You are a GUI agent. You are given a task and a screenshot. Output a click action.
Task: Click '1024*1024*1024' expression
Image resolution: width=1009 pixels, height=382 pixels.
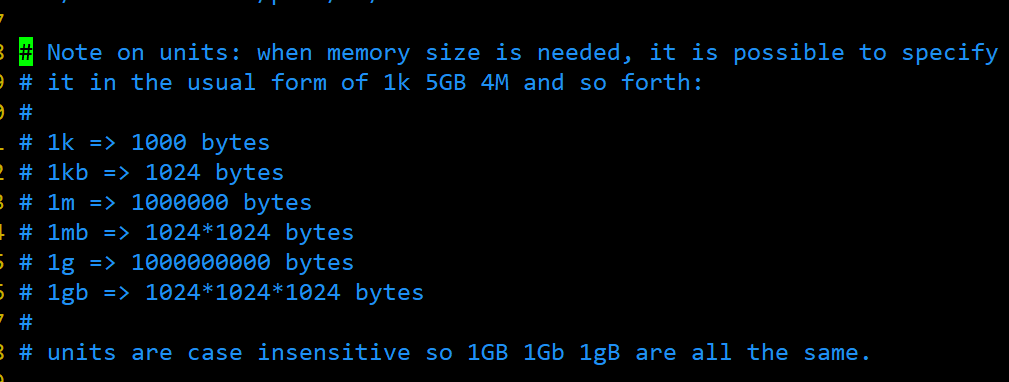243,293
